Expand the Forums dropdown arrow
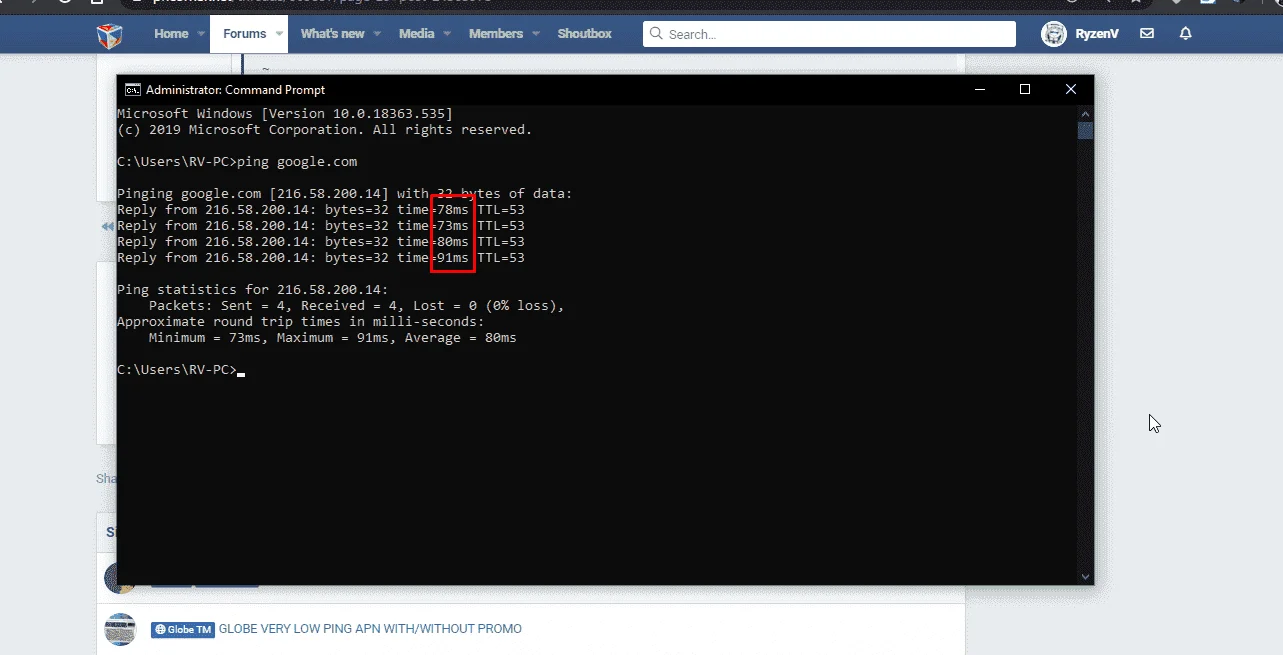 tap(279, 34)
